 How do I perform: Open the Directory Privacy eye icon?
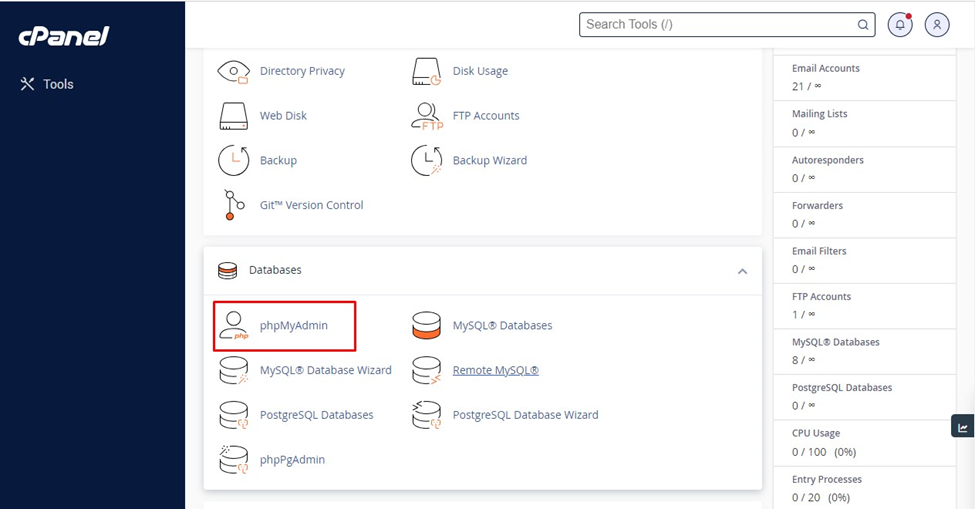pos(233,71)
